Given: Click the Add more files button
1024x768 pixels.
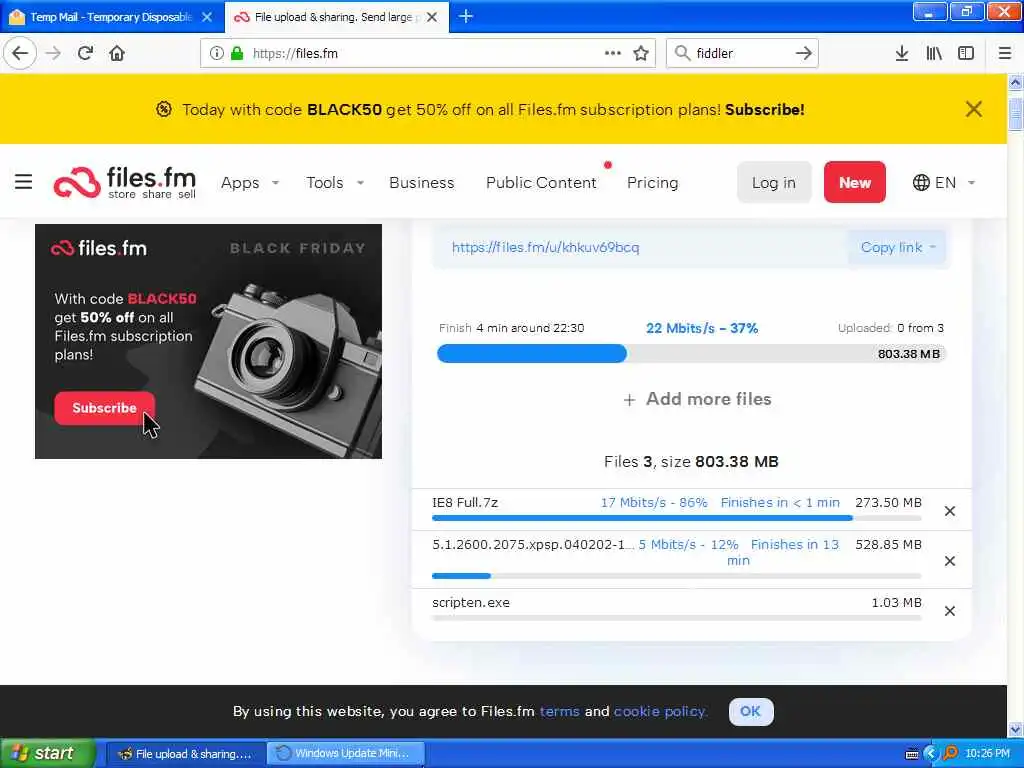Looking at the screenshot, I should click(697, 399).
